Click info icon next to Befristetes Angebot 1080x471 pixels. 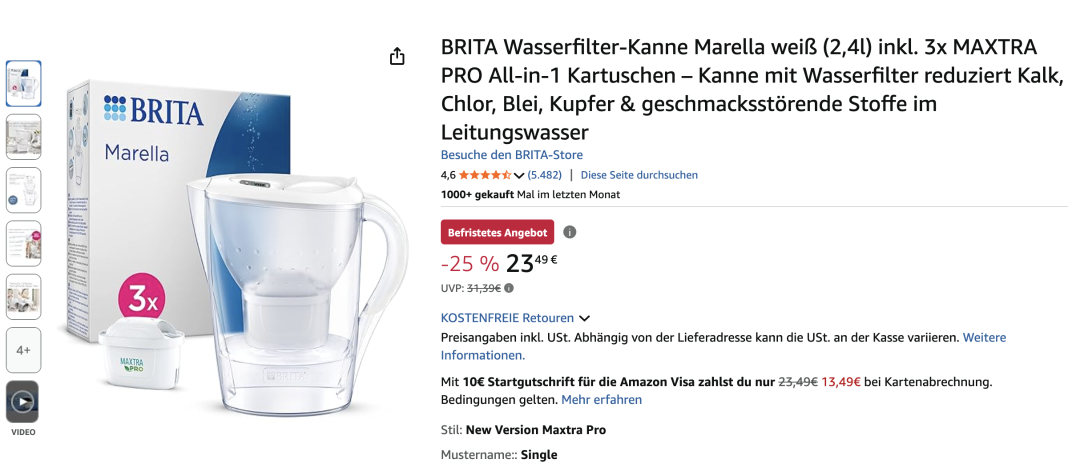coord(570,232)
